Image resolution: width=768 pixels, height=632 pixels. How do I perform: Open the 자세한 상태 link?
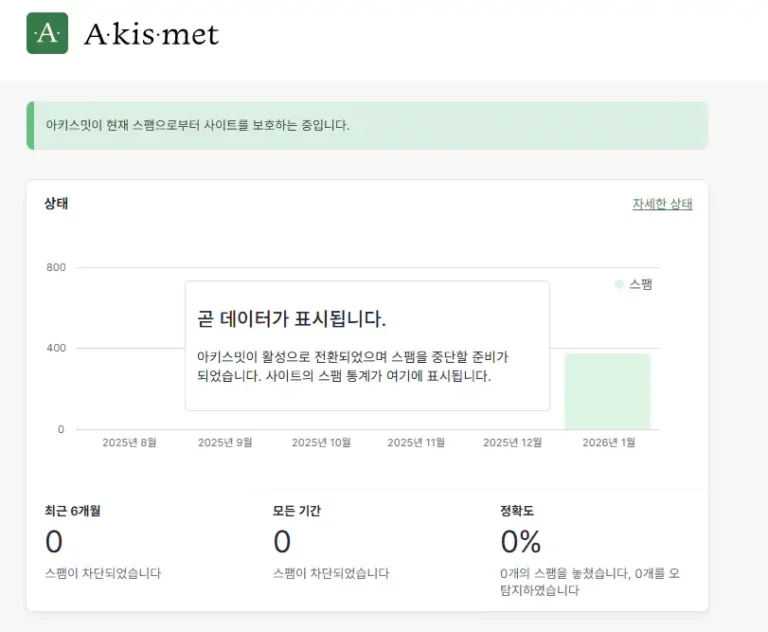662,204
